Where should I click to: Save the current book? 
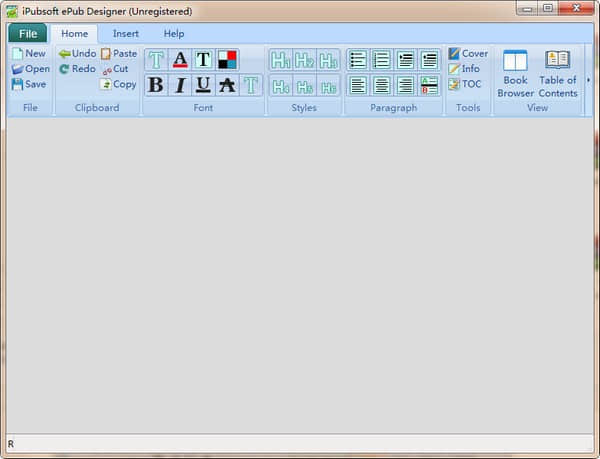click(29, 84)
